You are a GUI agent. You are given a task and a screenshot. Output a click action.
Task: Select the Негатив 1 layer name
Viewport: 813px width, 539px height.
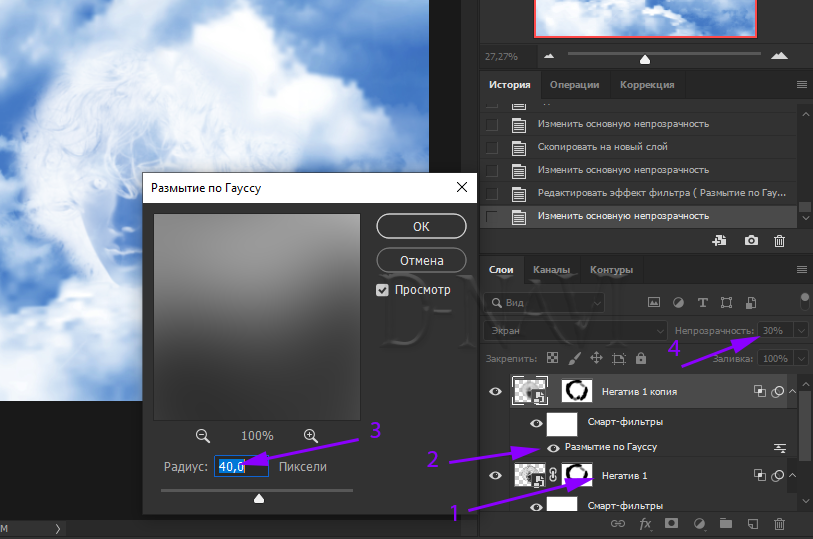(624, 475)
